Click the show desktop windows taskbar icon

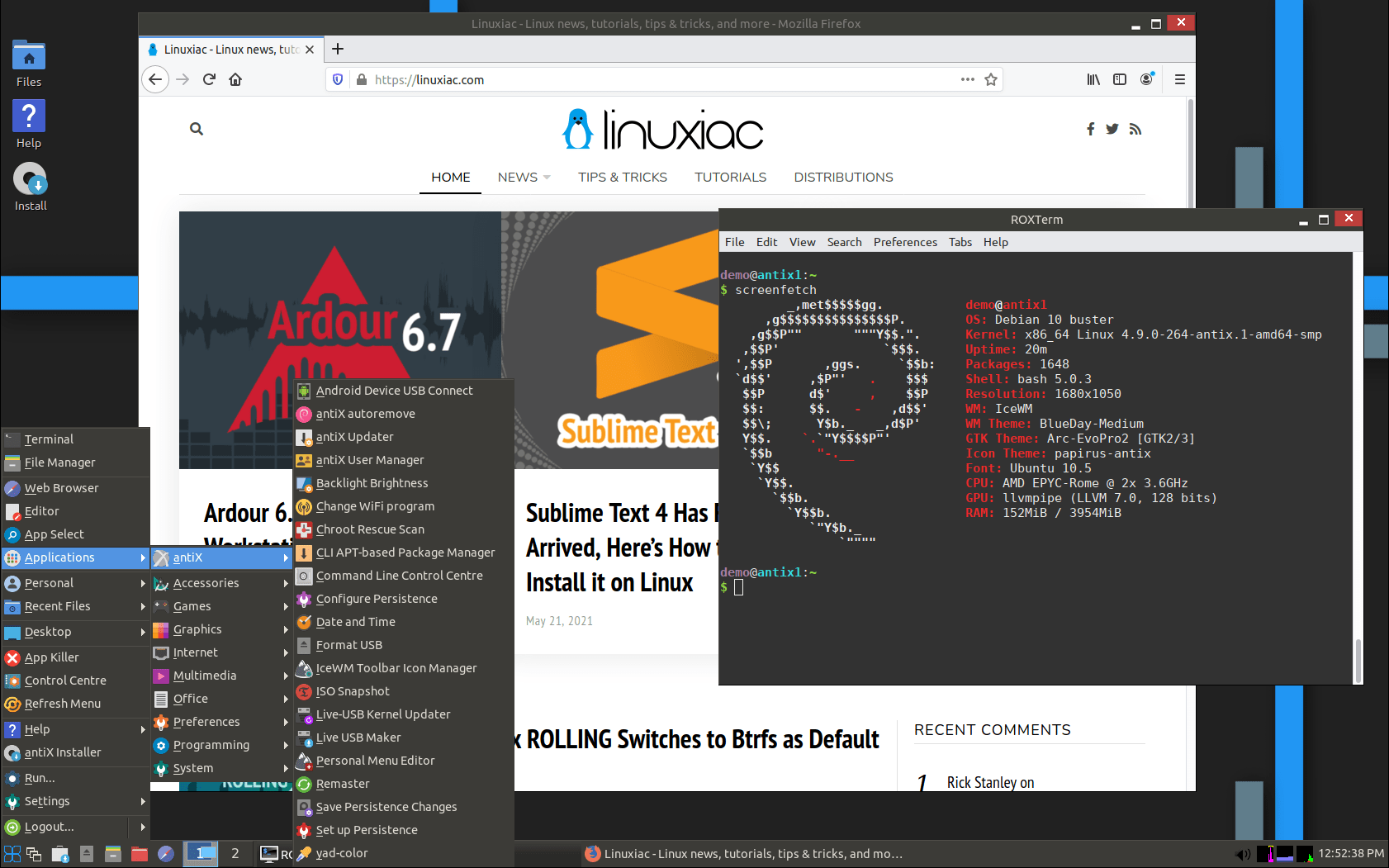coord(34,854)
